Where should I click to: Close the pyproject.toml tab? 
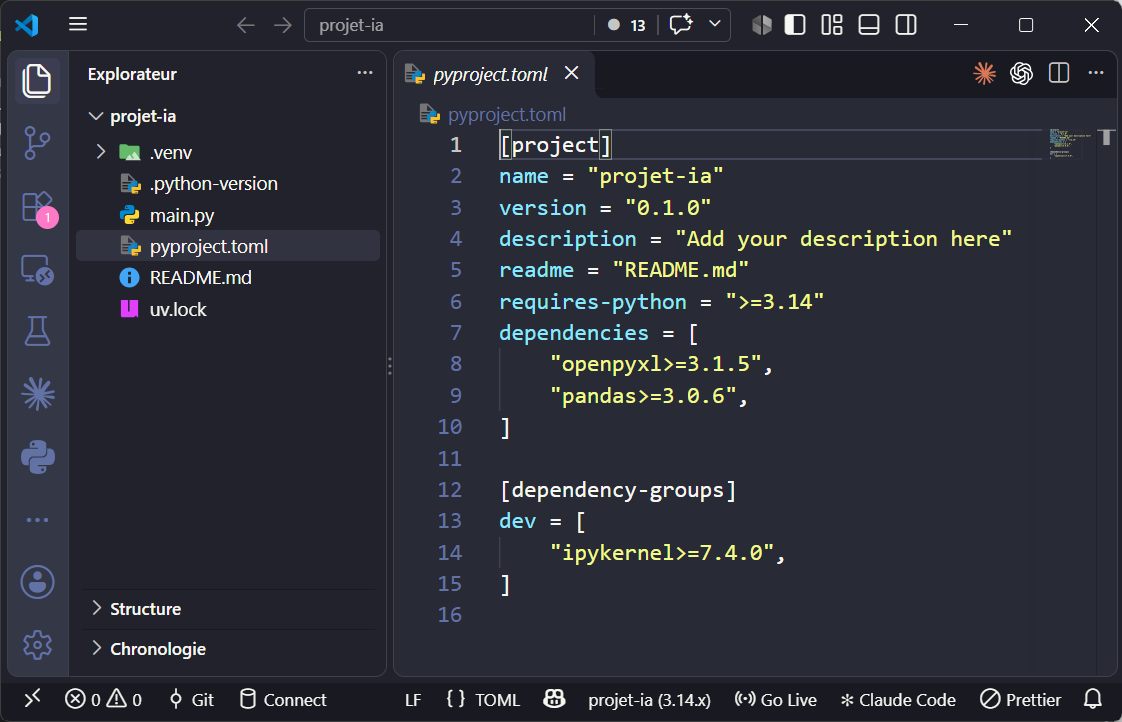571,73
